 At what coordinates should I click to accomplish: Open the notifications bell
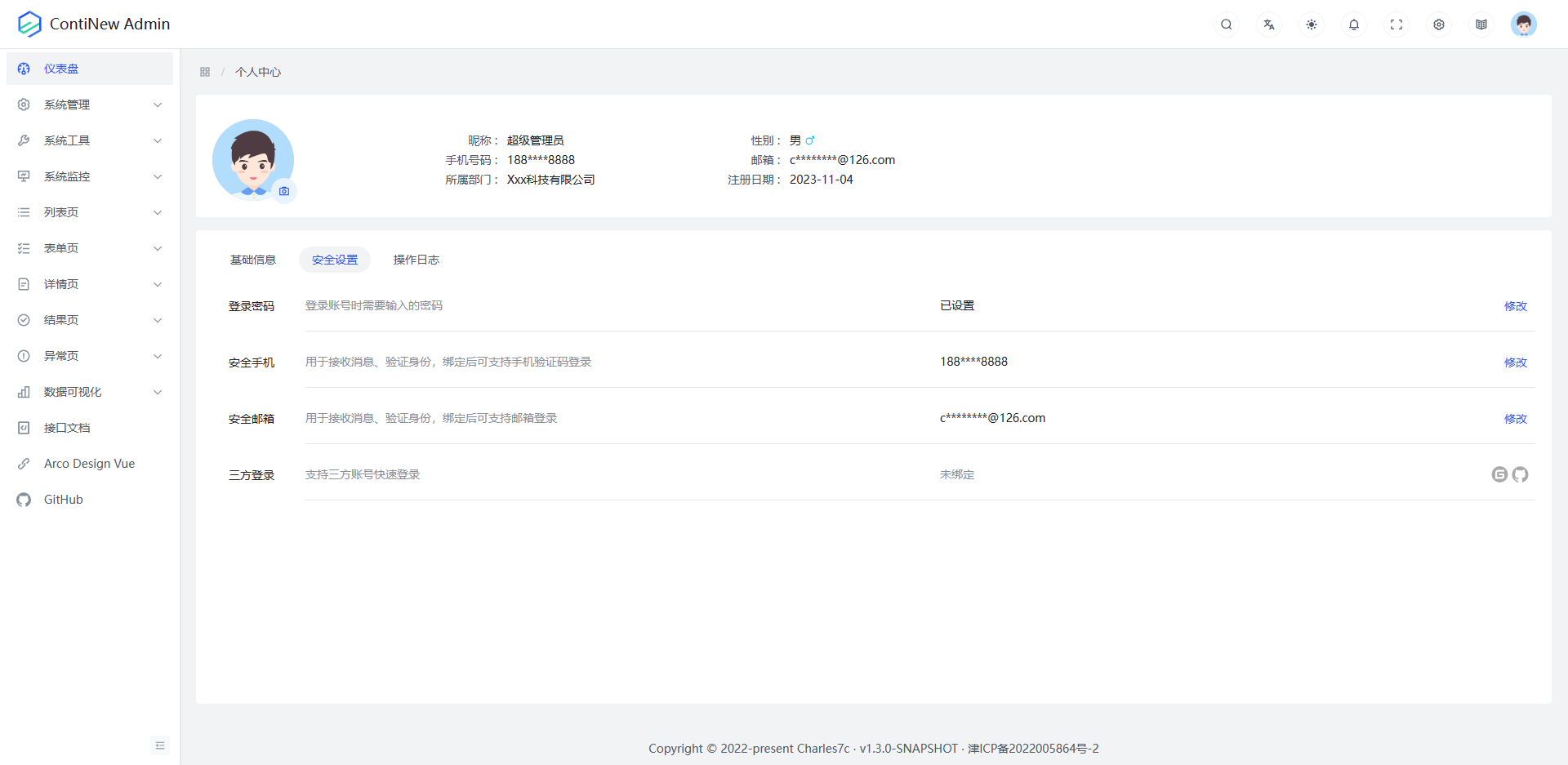coord(1353,24)
